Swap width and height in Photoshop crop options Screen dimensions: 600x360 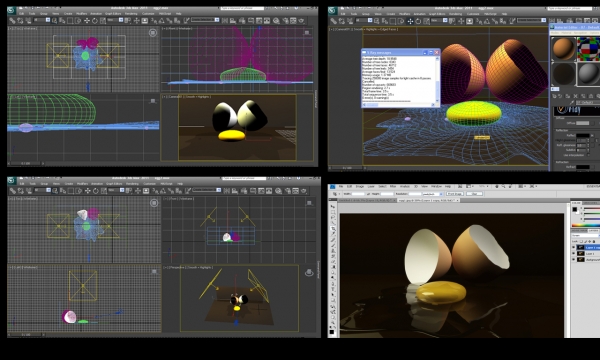368,194
